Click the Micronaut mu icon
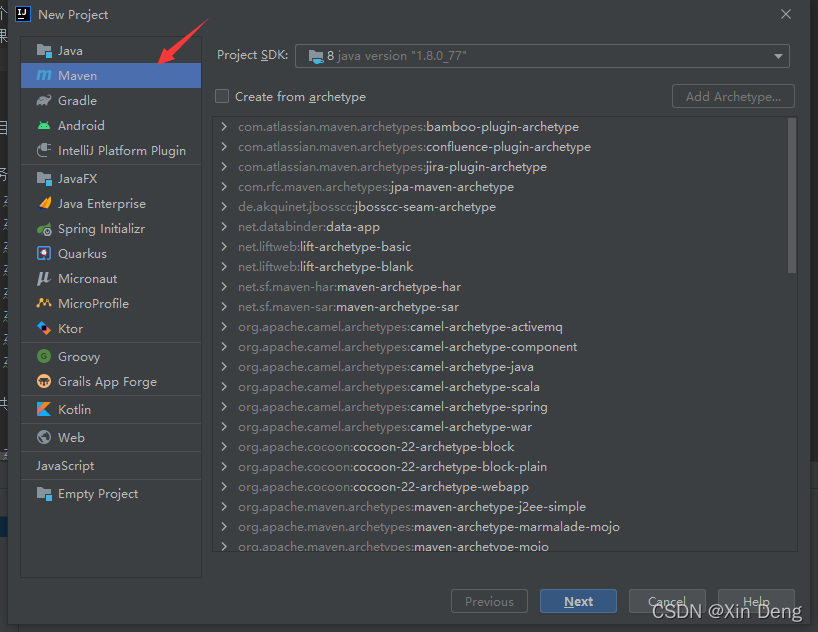Screen dimensions: 818x632 tap(44, 278)
